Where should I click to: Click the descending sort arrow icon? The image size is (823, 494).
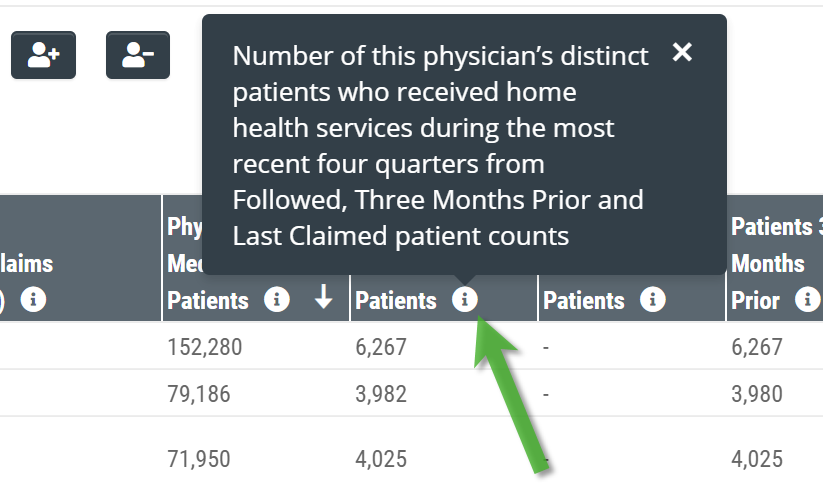pyautogui.click(x=323, y=297)
